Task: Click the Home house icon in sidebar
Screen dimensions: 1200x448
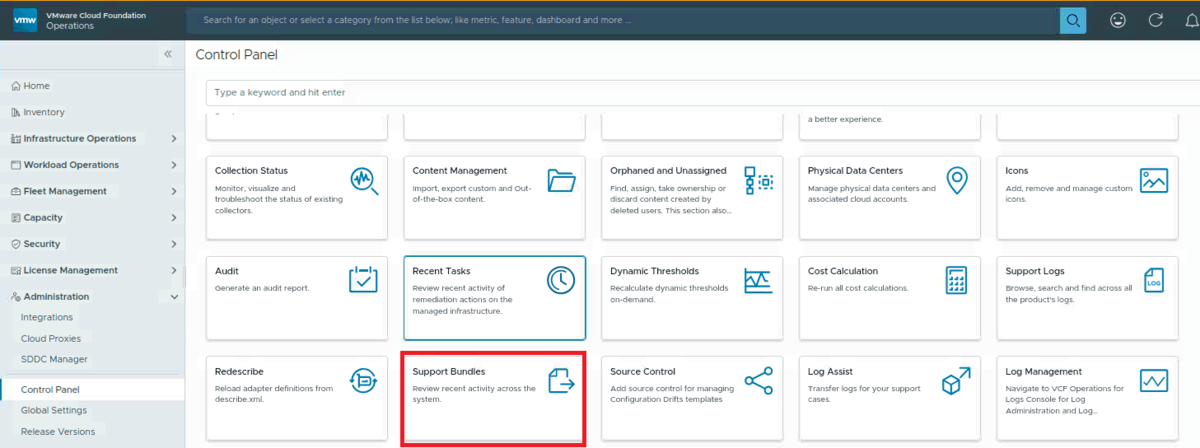Action: pos(15,86)
